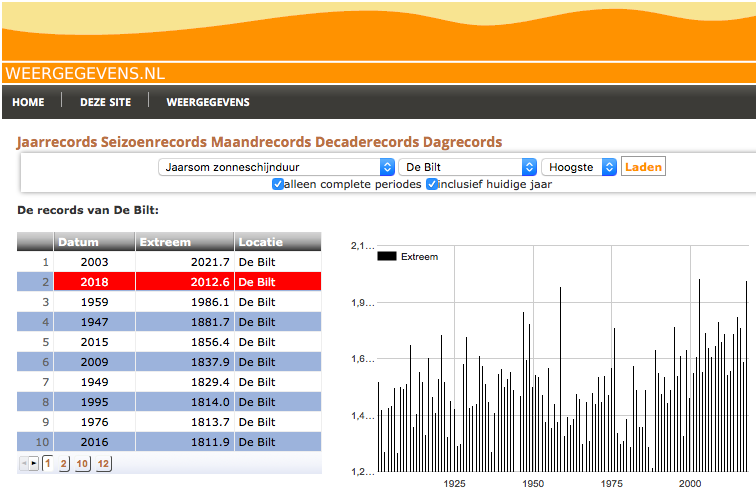
Task: Expand the De Bilt station dropdown
Action: click(468, 167)
